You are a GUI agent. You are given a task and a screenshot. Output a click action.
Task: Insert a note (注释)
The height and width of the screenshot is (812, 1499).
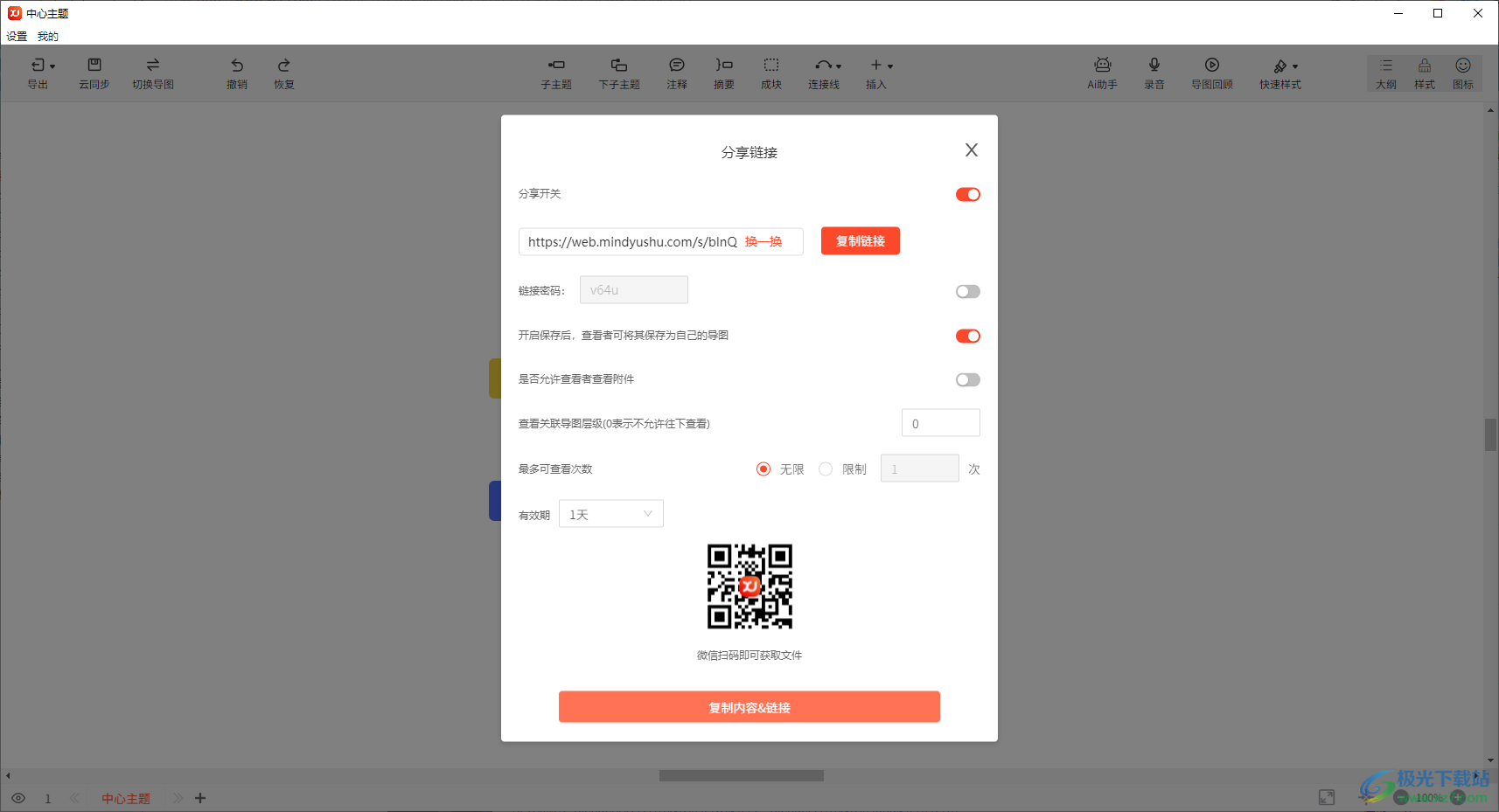(x=677, y=73)
